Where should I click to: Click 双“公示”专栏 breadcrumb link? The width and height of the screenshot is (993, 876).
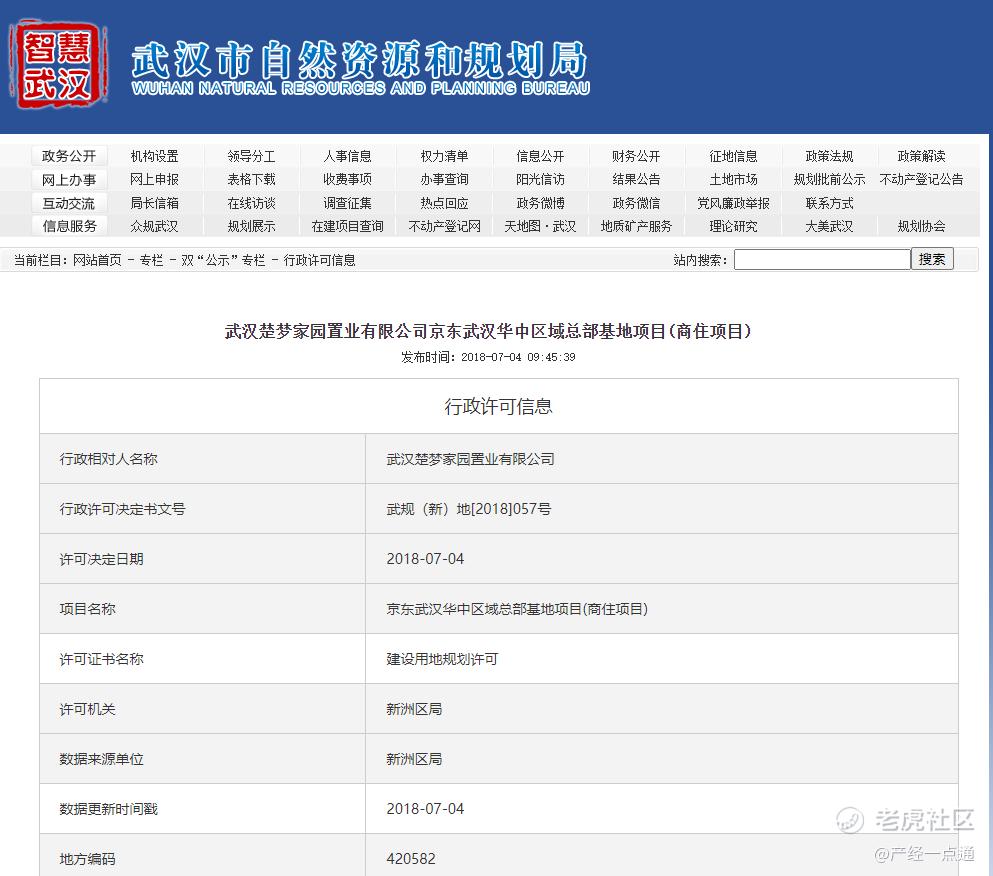pos(223,260)
